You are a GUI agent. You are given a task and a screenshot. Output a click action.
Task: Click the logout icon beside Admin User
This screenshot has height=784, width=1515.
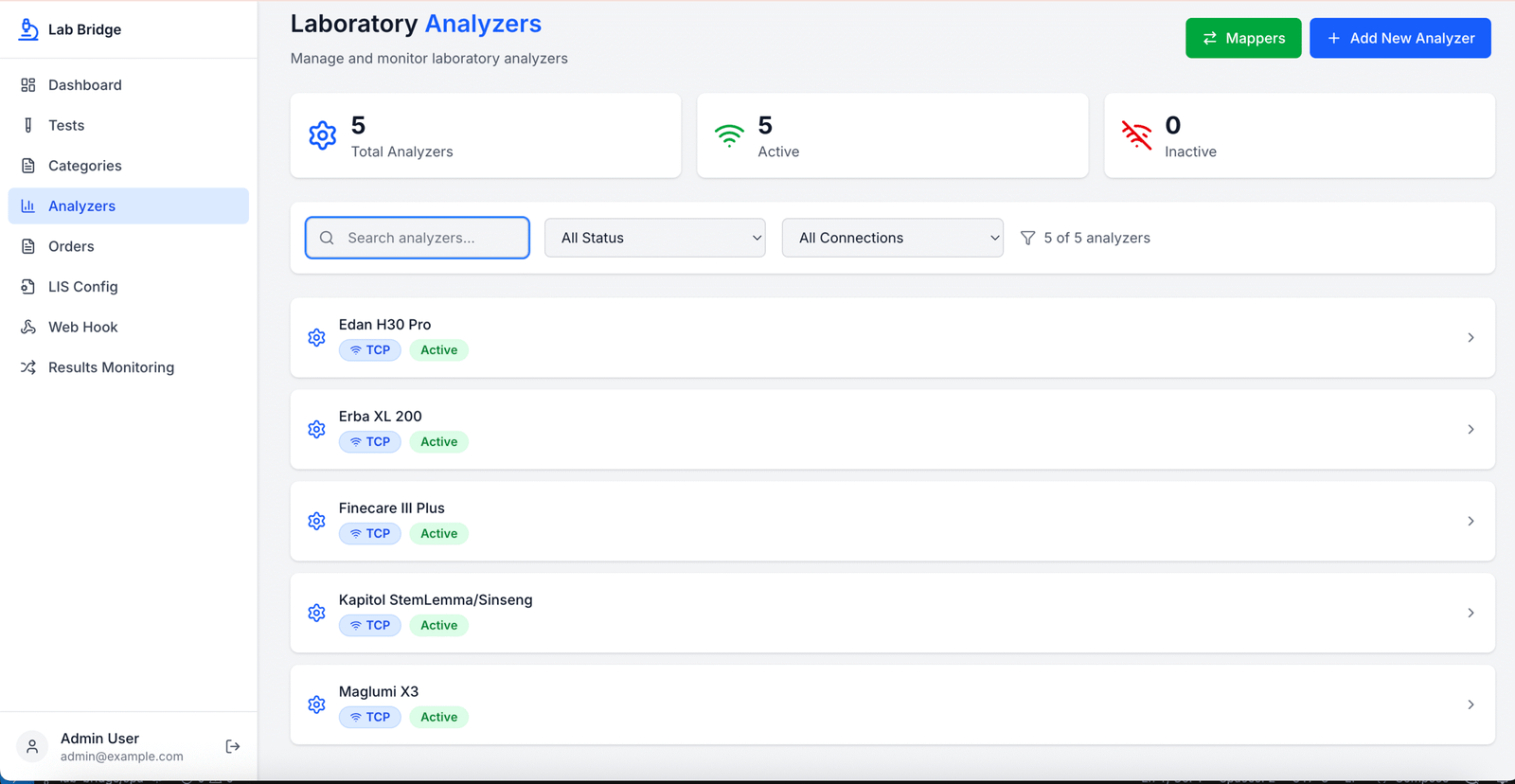[x=233, y=747]
